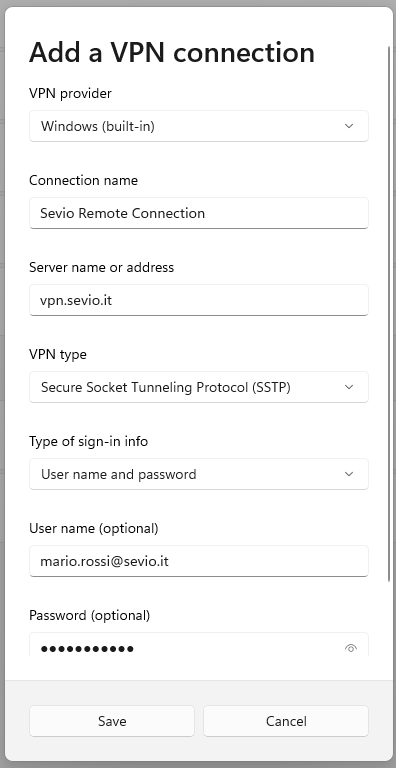Click the 'Sevio Remote Connection' name field
The image size is (396, 768).
point(198,213)
